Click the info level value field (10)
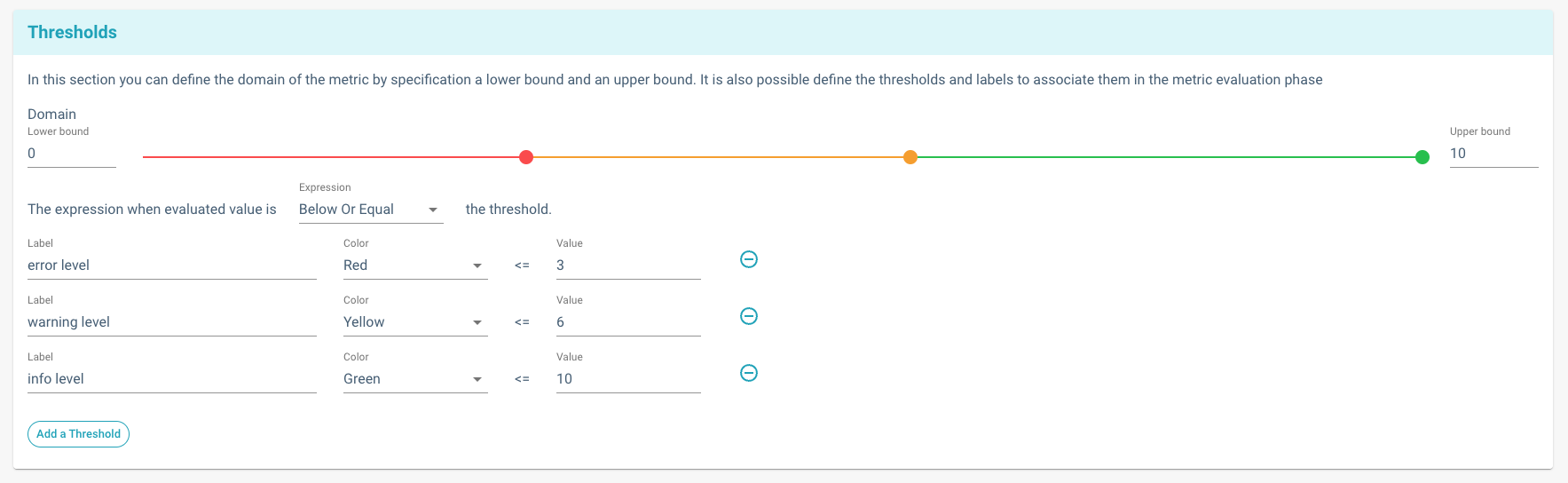This screenshot has width=1568, height=483. [627, 379]
